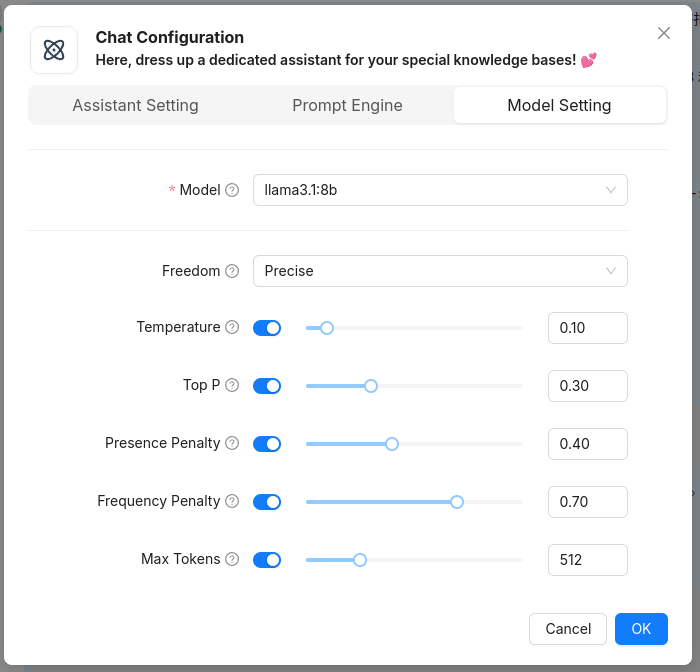700x672 pixels.
Task: Click the Top P help icon
Action: tap(232, 385)
